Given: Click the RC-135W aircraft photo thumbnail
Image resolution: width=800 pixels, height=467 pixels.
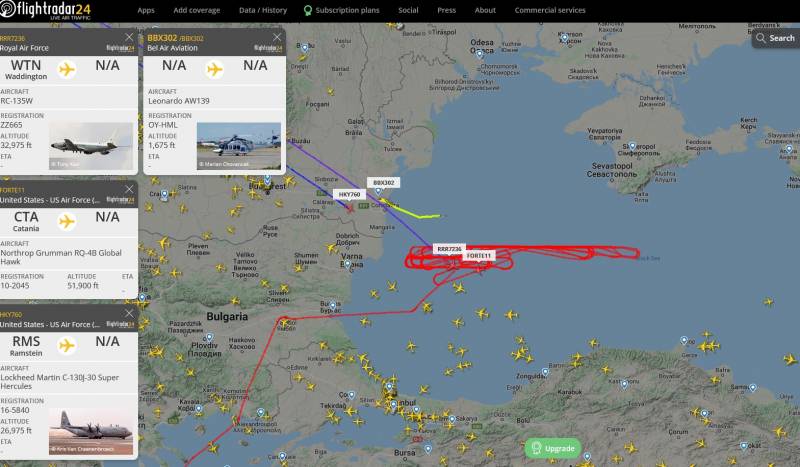Looking at the screenshot, I should [x=91, y=146].
